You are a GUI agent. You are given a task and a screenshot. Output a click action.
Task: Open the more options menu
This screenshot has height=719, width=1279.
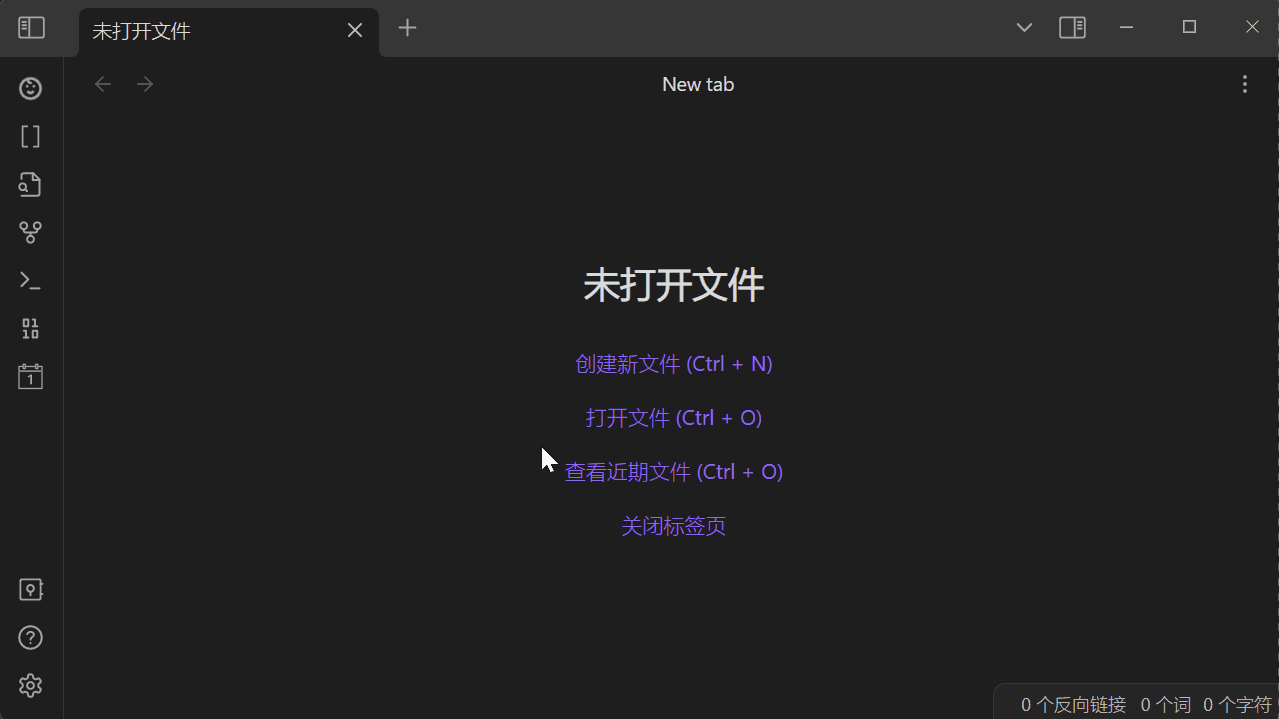pyautogui.click(x=1244, y=84)
